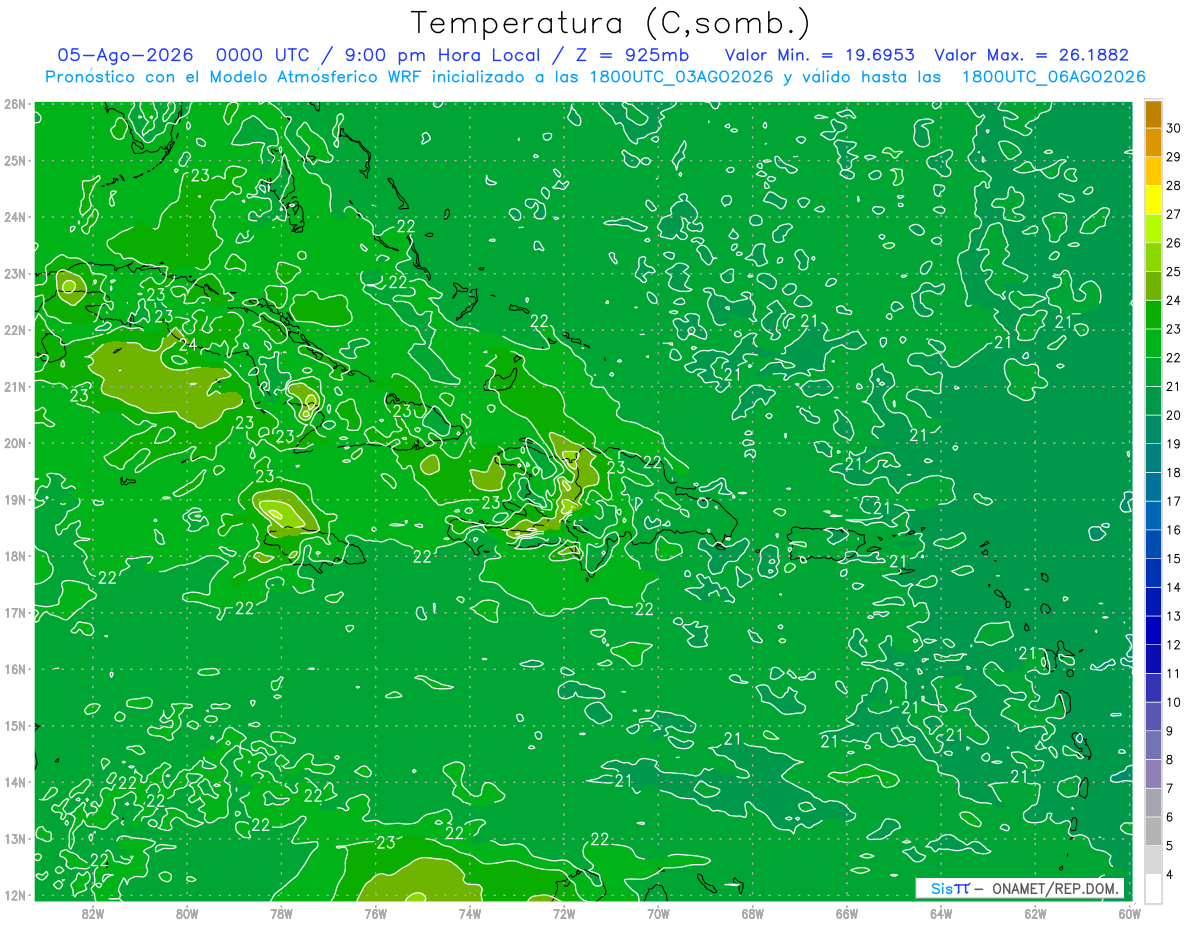Select the valid-until time "1800UTC_06AGO2026"
Viewport: 1200px width, 927px height.
pyautogui.click(x=1053, y=77)
